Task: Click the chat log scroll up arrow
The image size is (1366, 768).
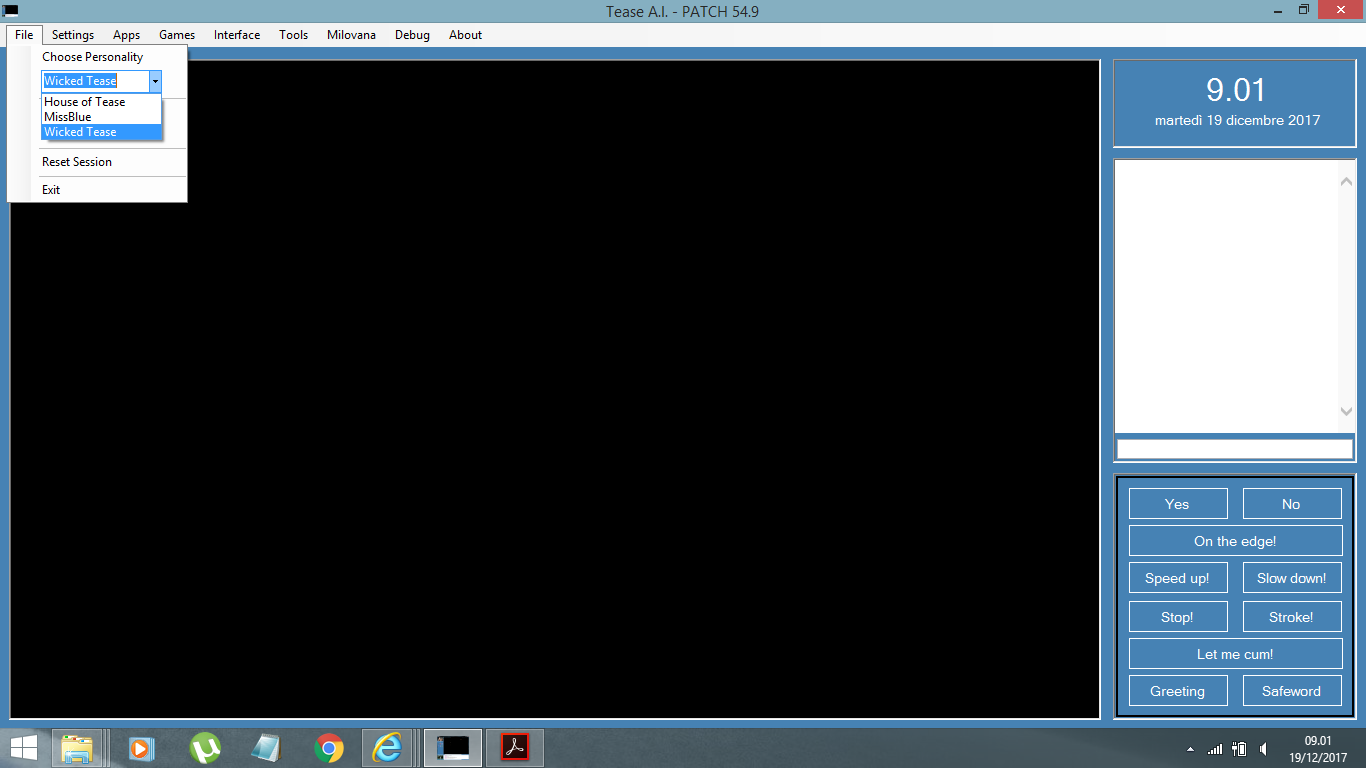Action: [1346, 182]
